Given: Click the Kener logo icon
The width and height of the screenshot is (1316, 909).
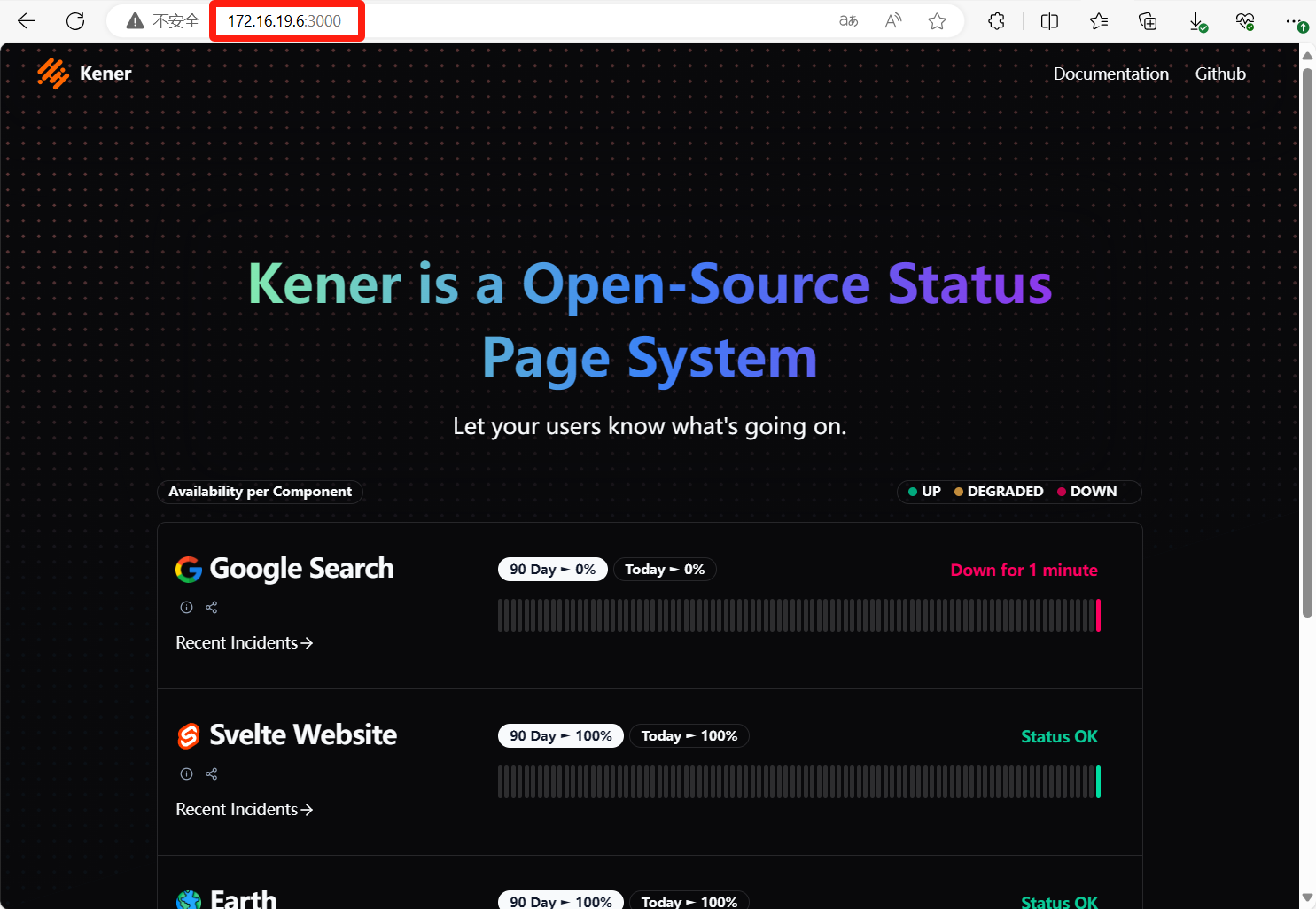Looking at the screenshot, I should [53, 74].
